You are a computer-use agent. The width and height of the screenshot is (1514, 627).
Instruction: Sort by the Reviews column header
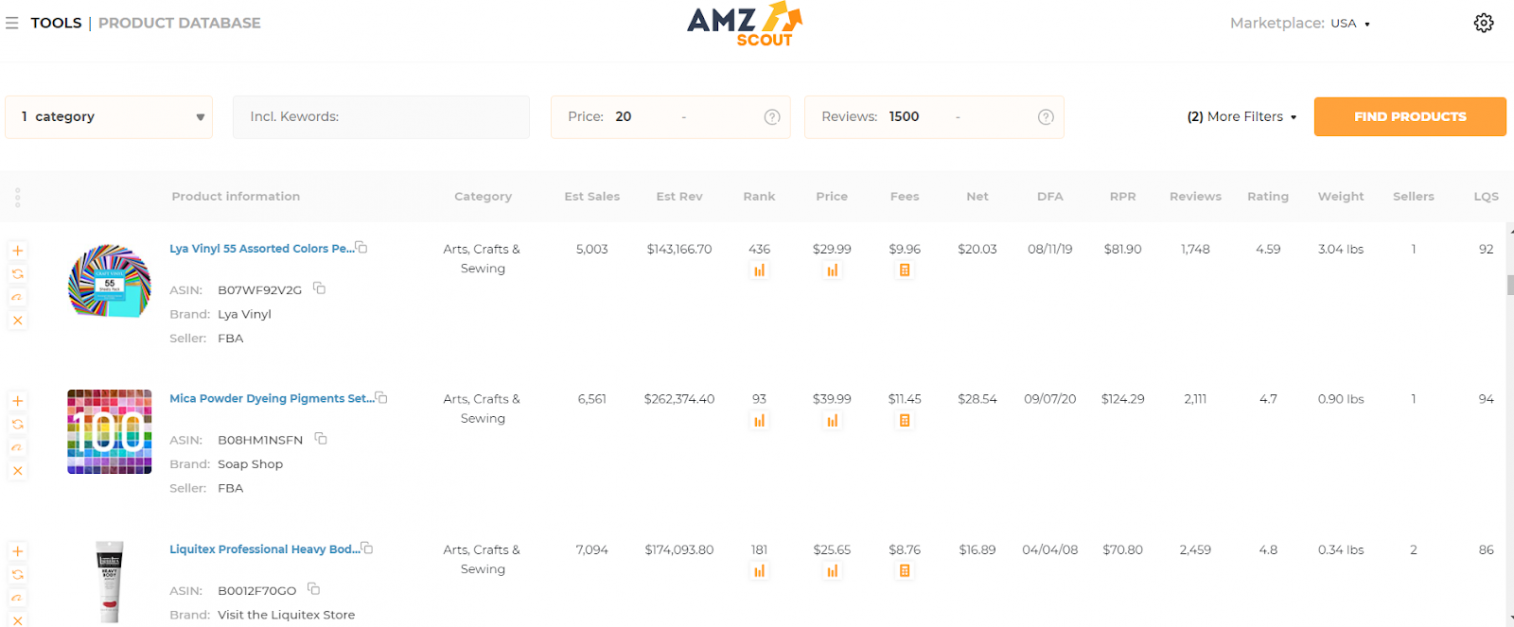click(x=1195, y=197)
